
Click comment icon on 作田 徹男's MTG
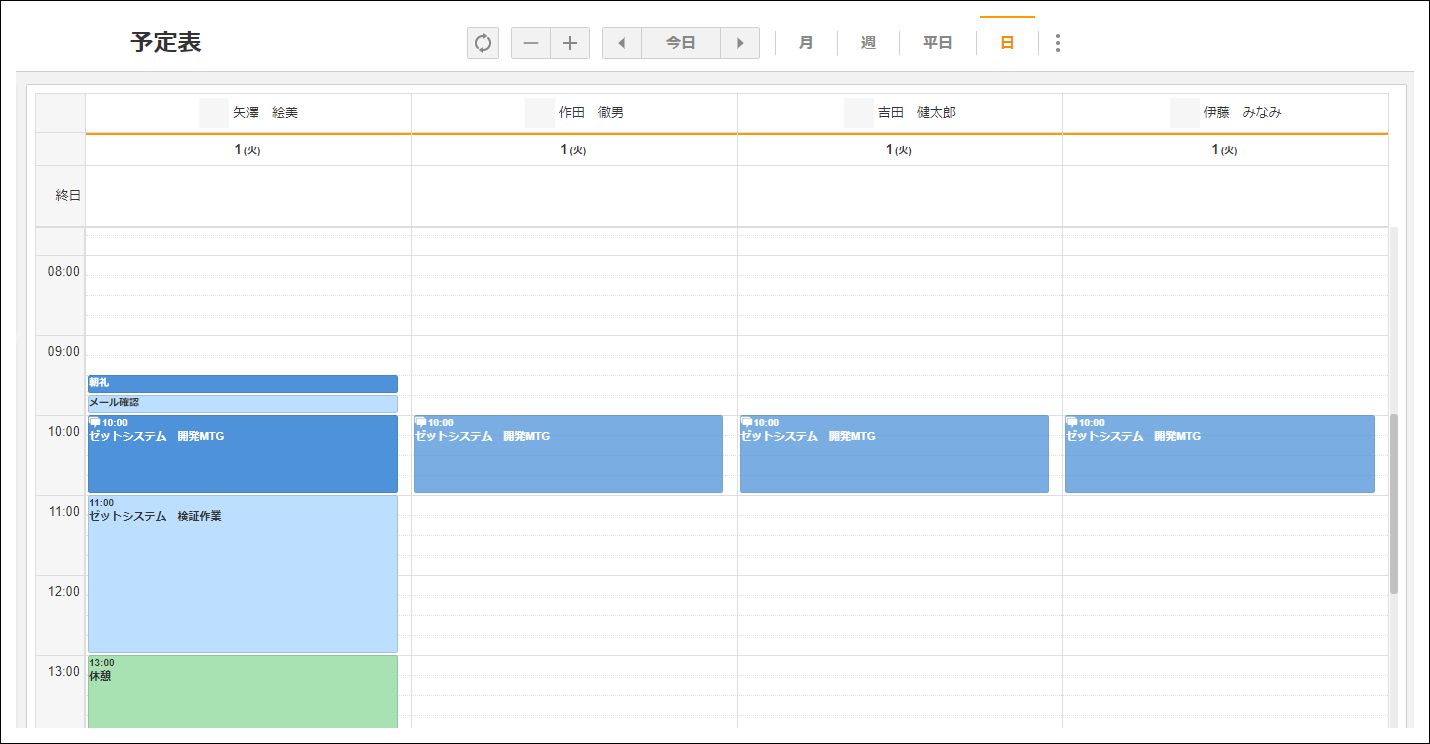[421, 422]
